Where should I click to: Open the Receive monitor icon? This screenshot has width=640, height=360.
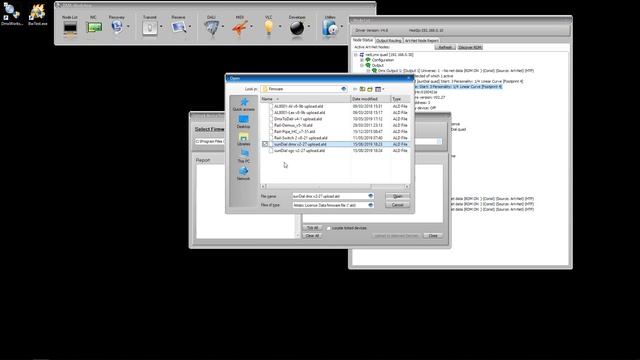tap(178, 27)
